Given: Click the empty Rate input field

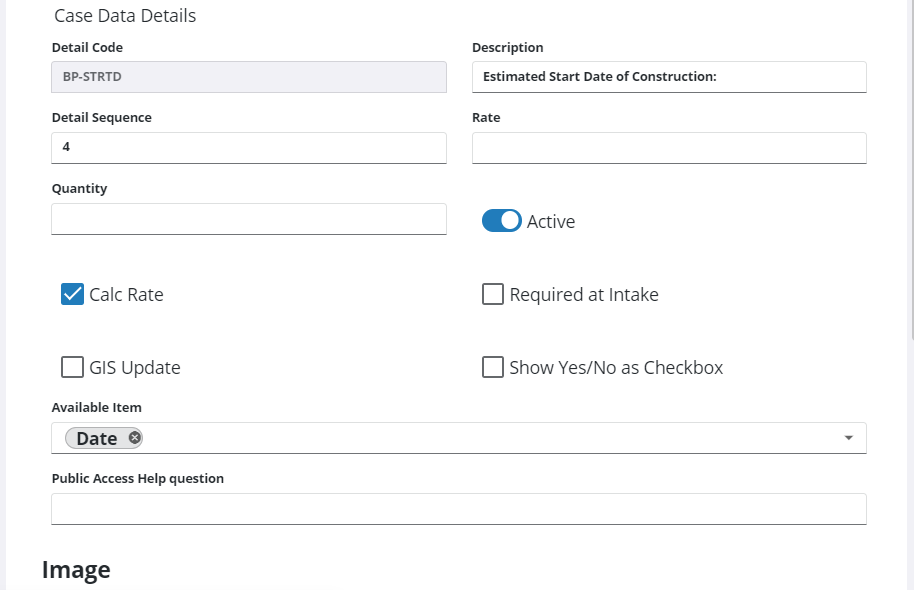Looking at the screenshot, I should pos(668,148).
